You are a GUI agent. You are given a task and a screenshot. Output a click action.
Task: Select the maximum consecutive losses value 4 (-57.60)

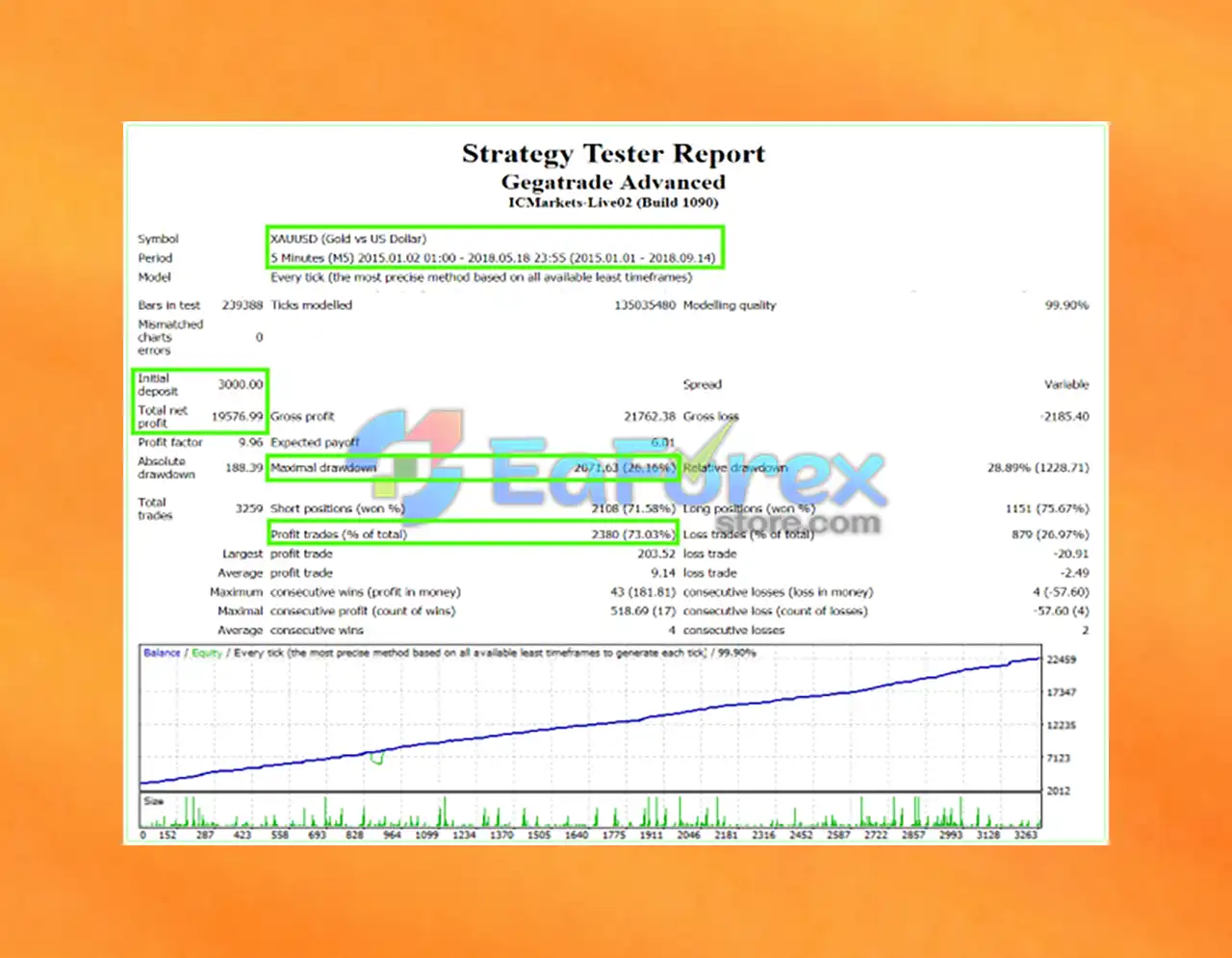[x=1061, y=592]
